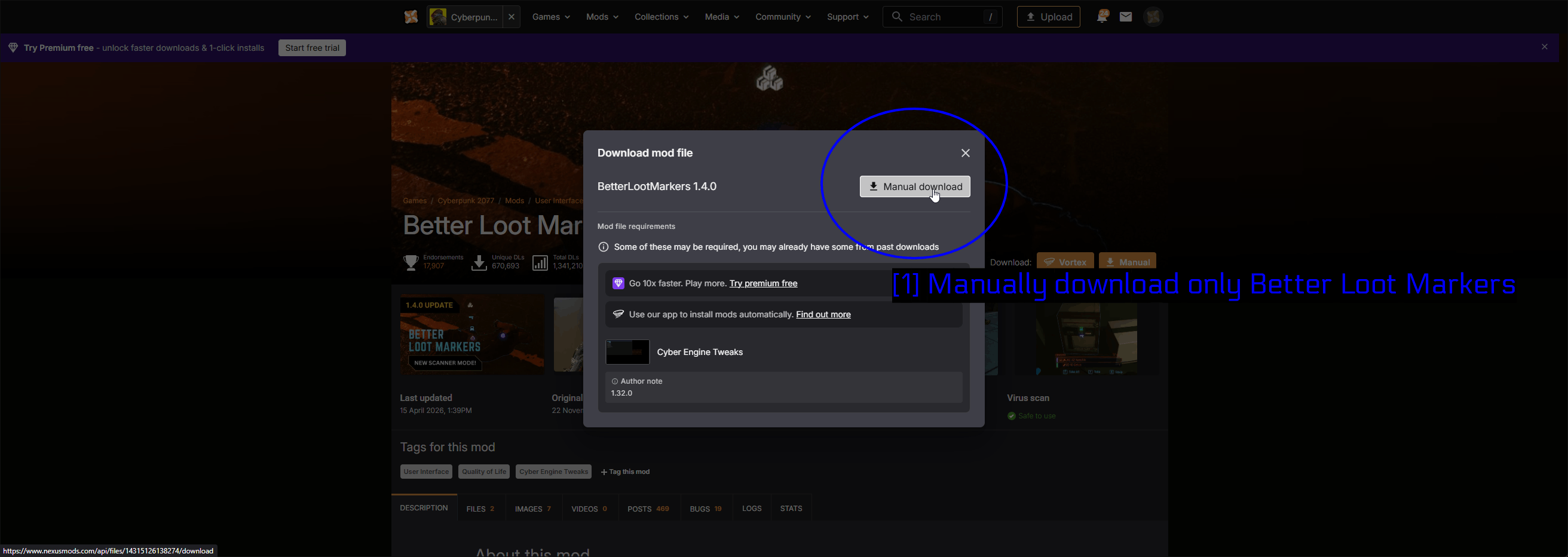Click the premium diamond icon in the banner
This screenshot has height=557, width=1568.
13,47
